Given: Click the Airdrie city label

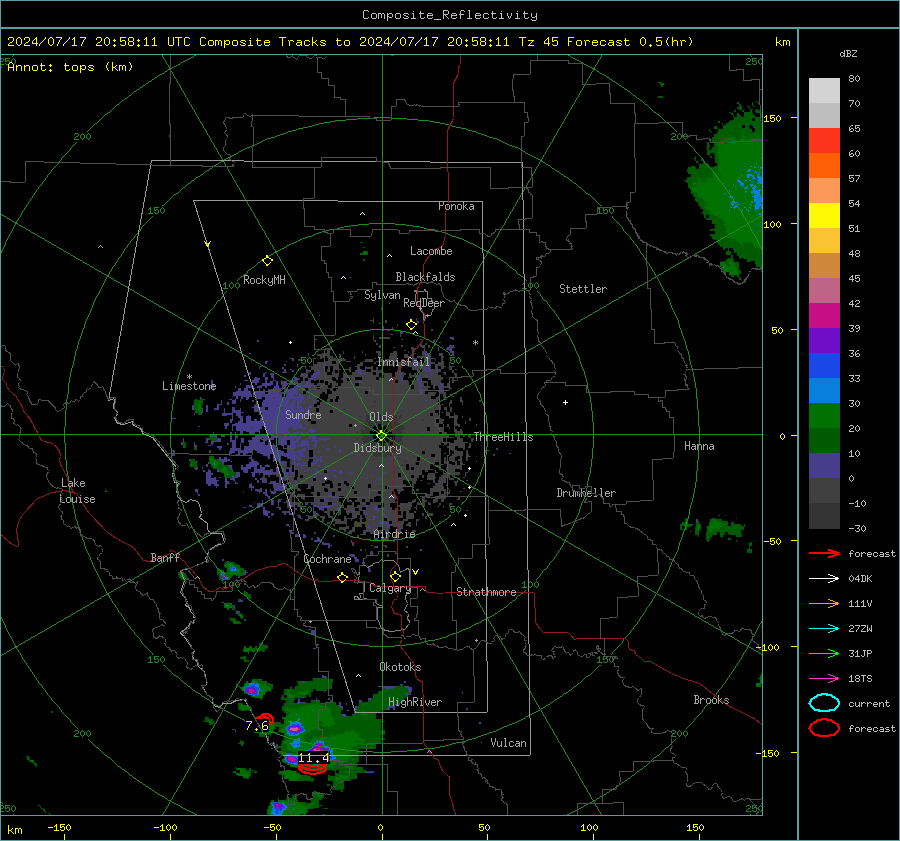Looking at the screenshot, I should coord(394,534).
